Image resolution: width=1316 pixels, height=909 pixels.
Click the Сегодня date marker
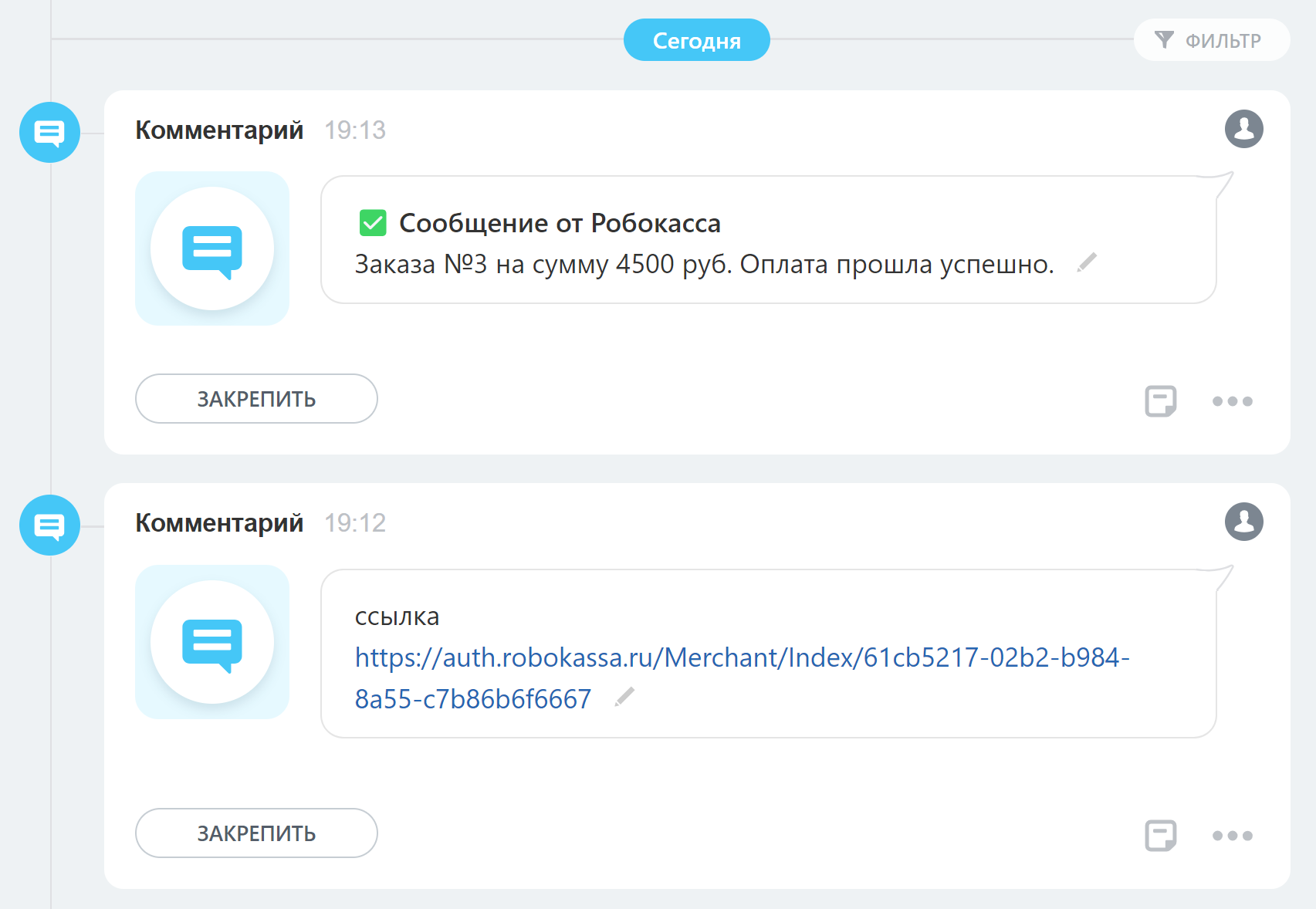tap(696, 40)
